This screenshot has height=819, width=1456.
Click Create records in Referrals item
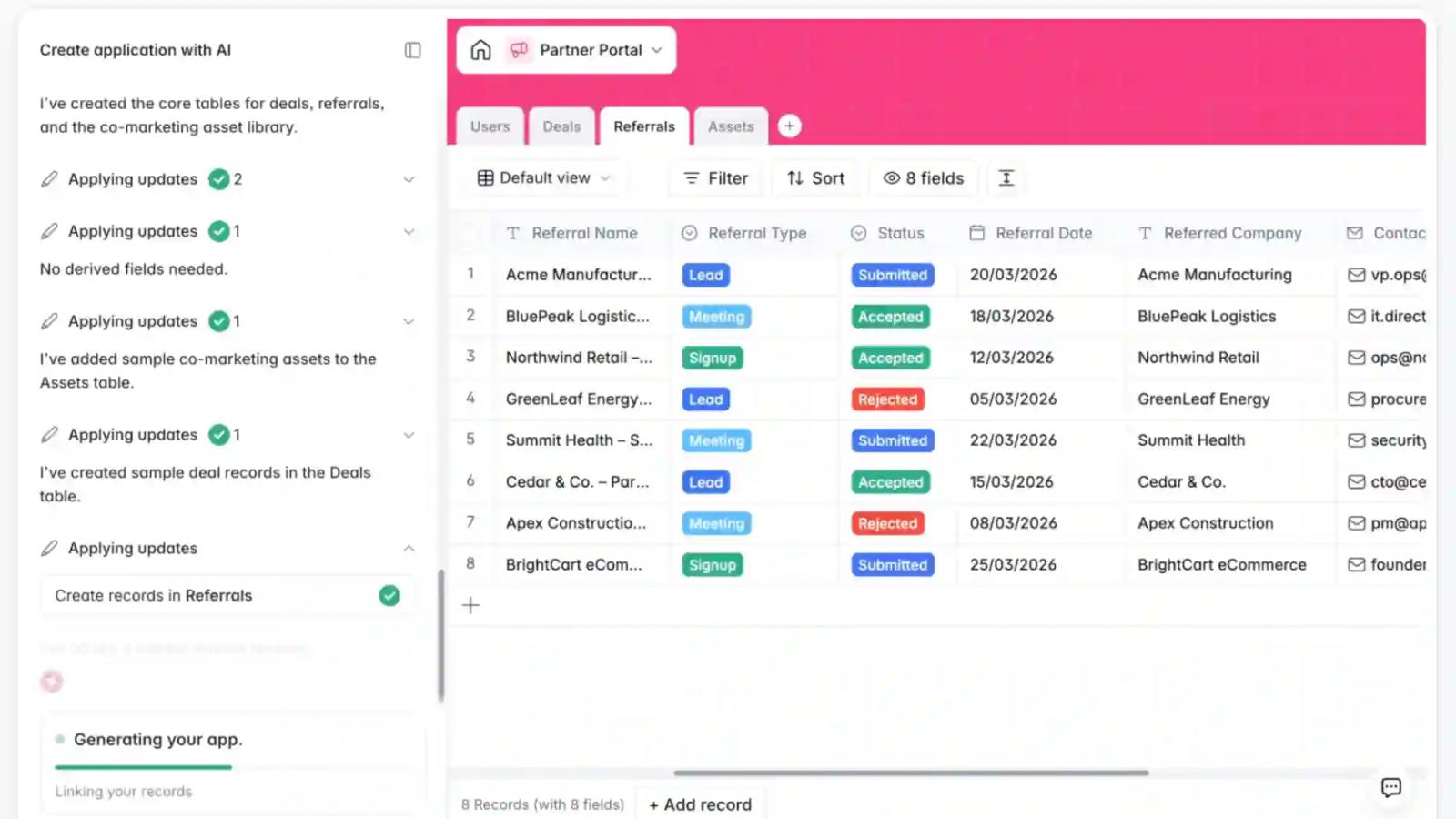coord(227,595)
